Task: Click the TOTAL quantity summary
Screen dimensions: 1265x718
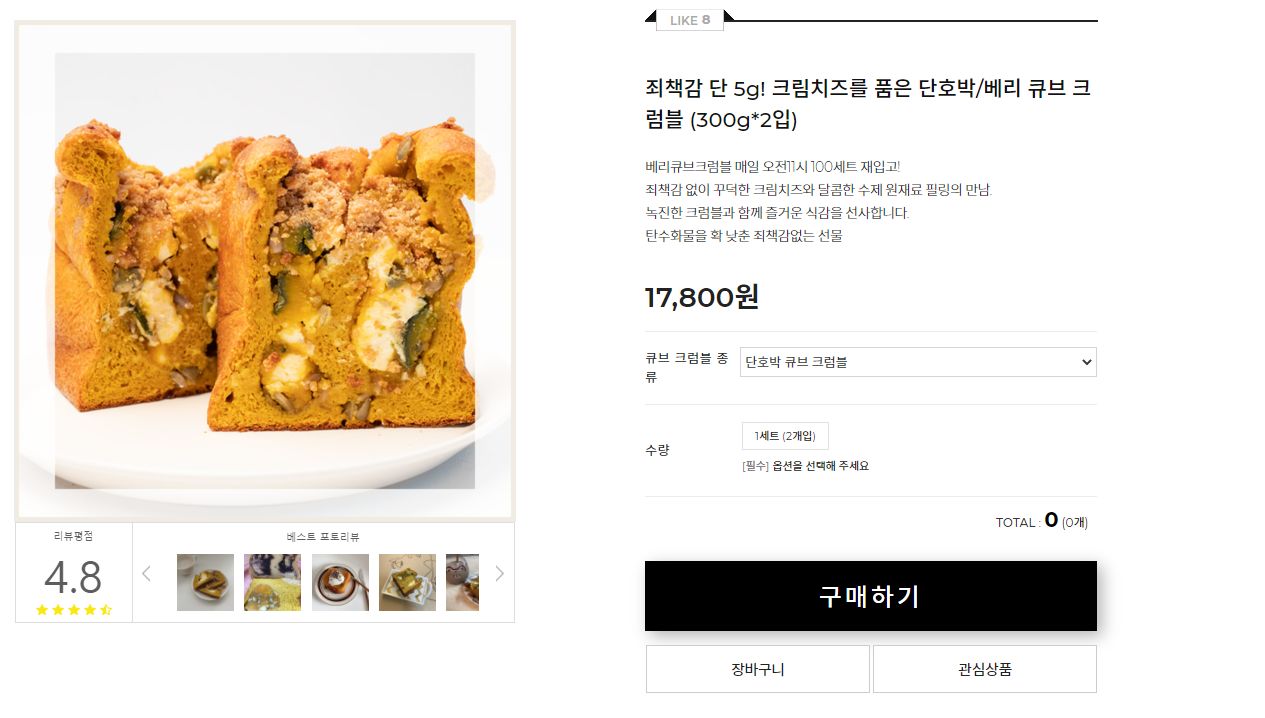Action: (1042, 521)
